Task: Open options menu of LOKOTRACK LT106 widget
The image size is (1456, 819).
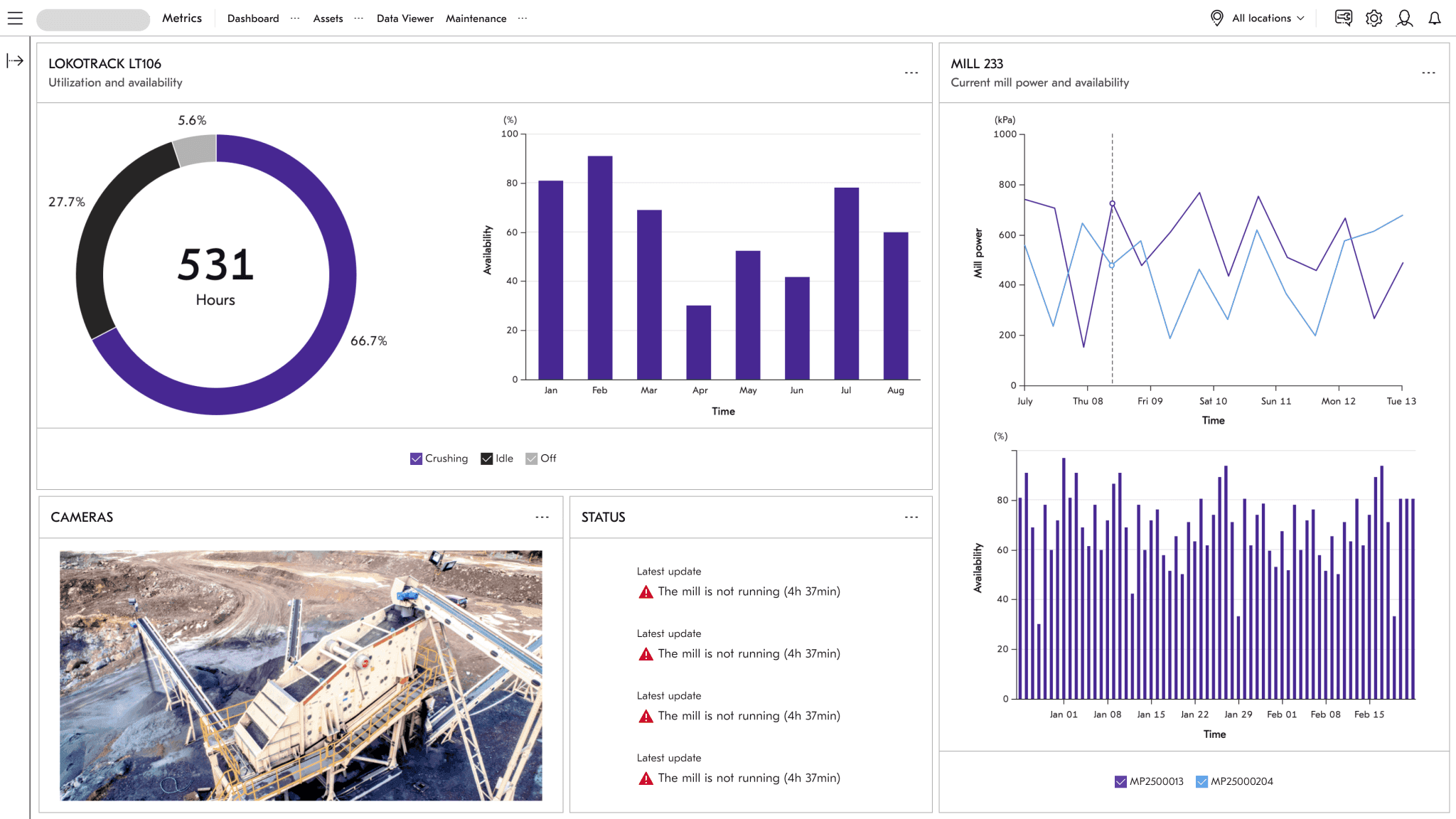Action: point(911,72)
